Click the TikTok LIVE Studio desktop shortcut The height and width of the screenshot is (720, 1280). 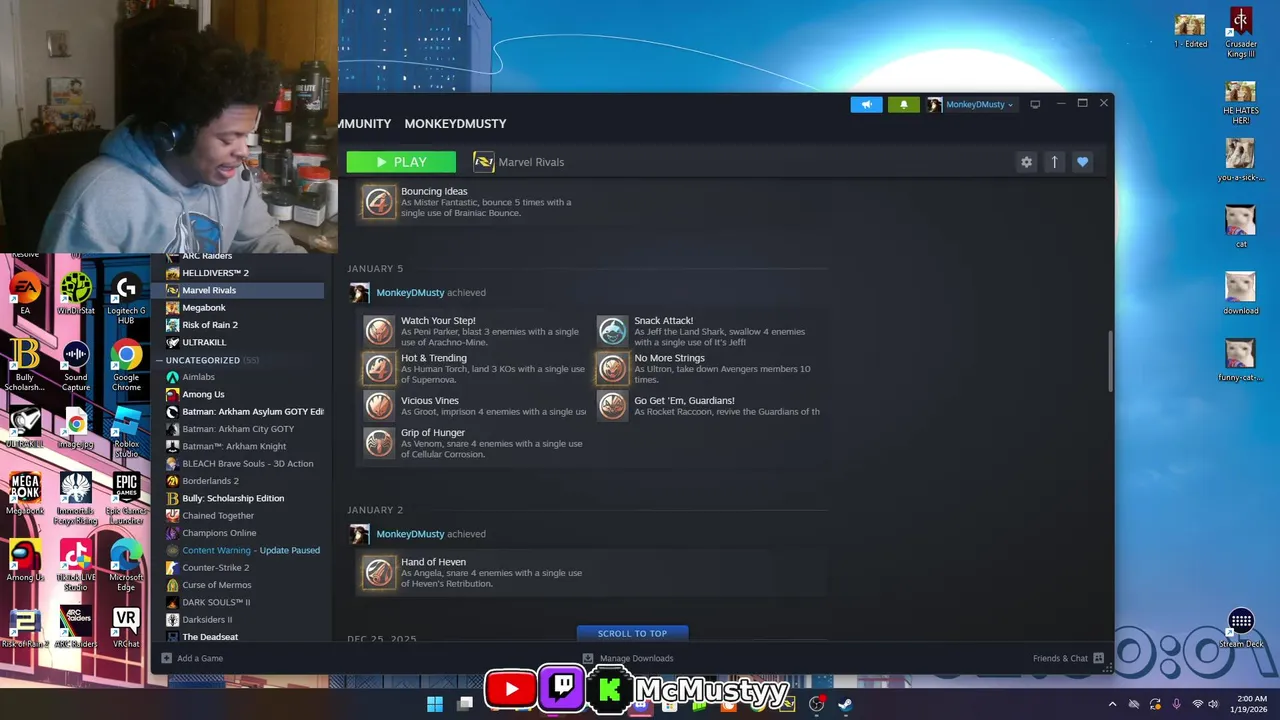click(x=76, y=565)
